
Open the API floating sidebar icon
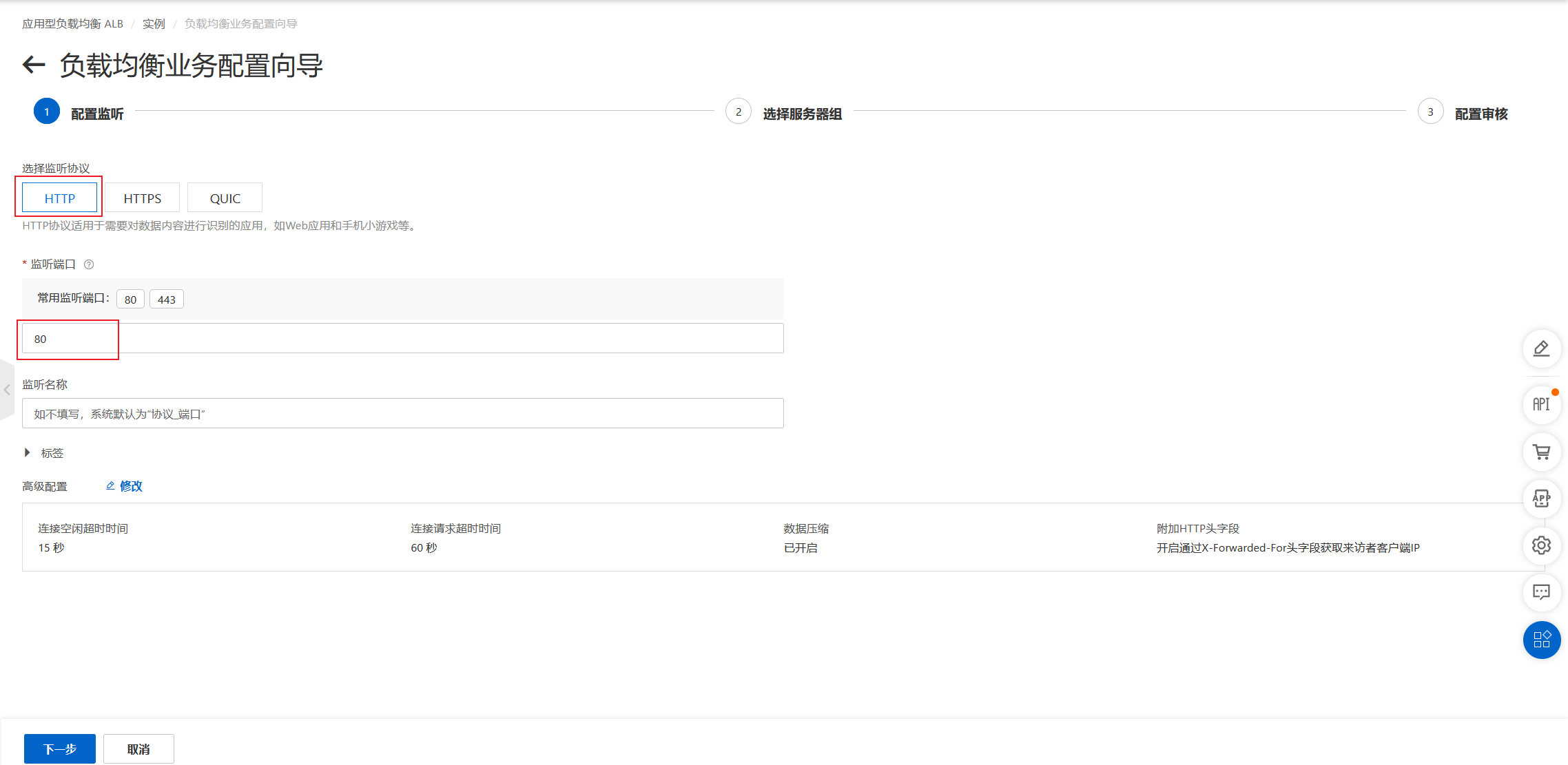pyautogui.click(x=1541, y=404)
